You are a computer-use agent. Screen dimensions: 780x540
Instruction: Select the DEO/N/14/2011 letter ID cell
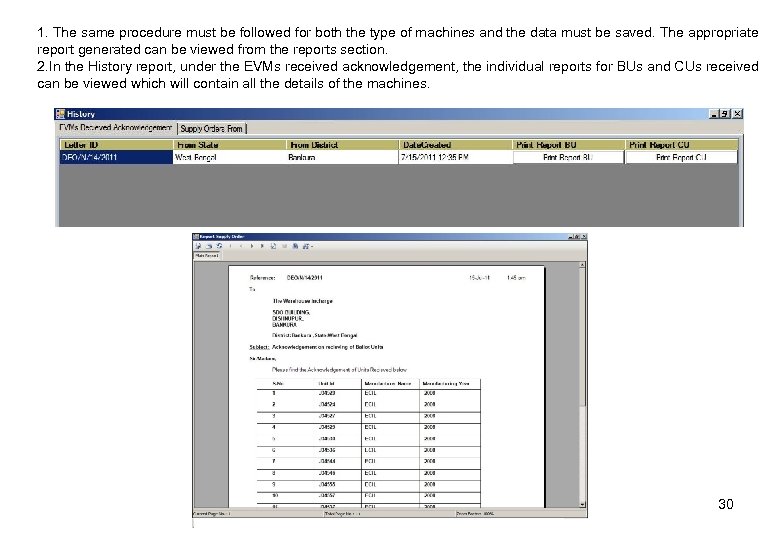[x=116, y=158]
